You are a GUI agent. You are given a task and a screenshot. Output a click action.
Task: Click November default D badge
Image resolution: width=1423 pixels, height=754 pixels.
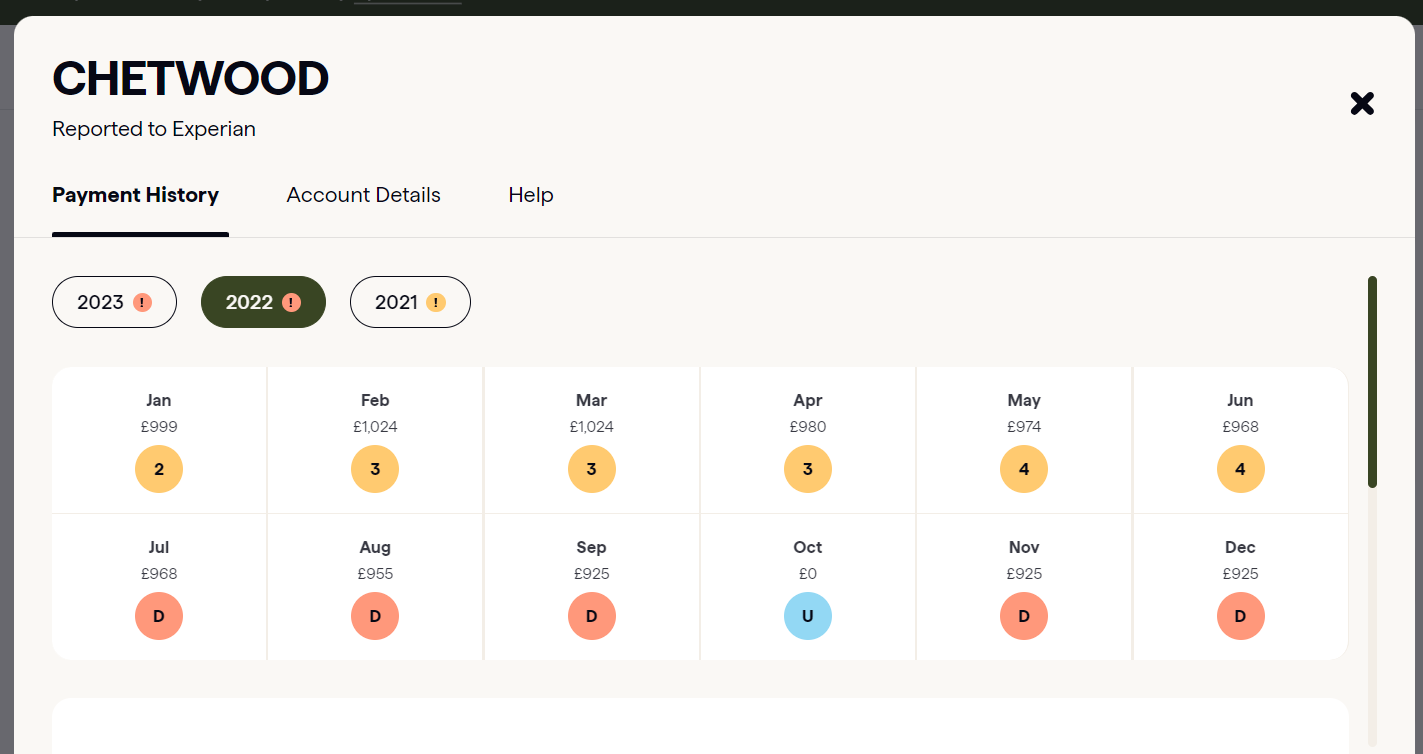pos(1024,616)
